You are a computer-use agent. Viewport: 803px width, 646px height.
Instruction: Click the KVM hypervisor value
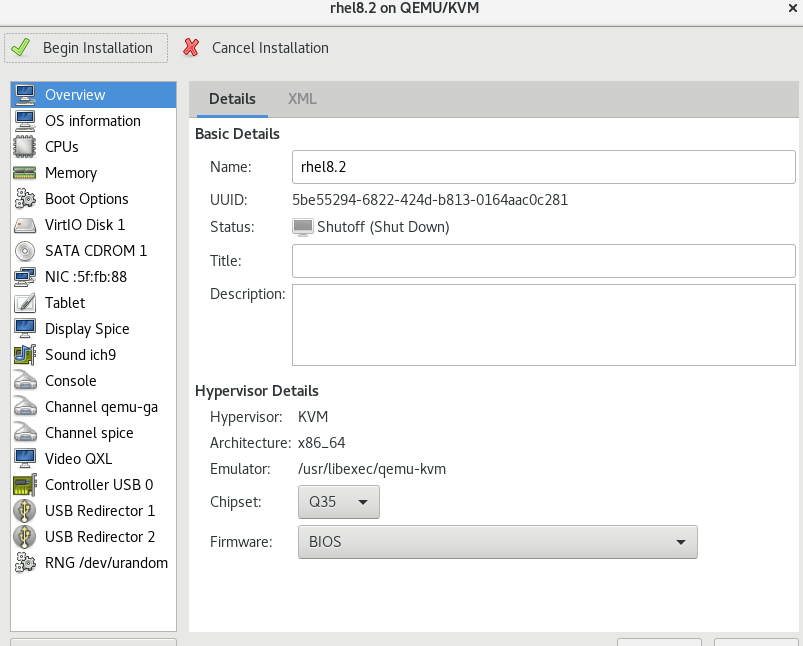(x=313, y=417)
